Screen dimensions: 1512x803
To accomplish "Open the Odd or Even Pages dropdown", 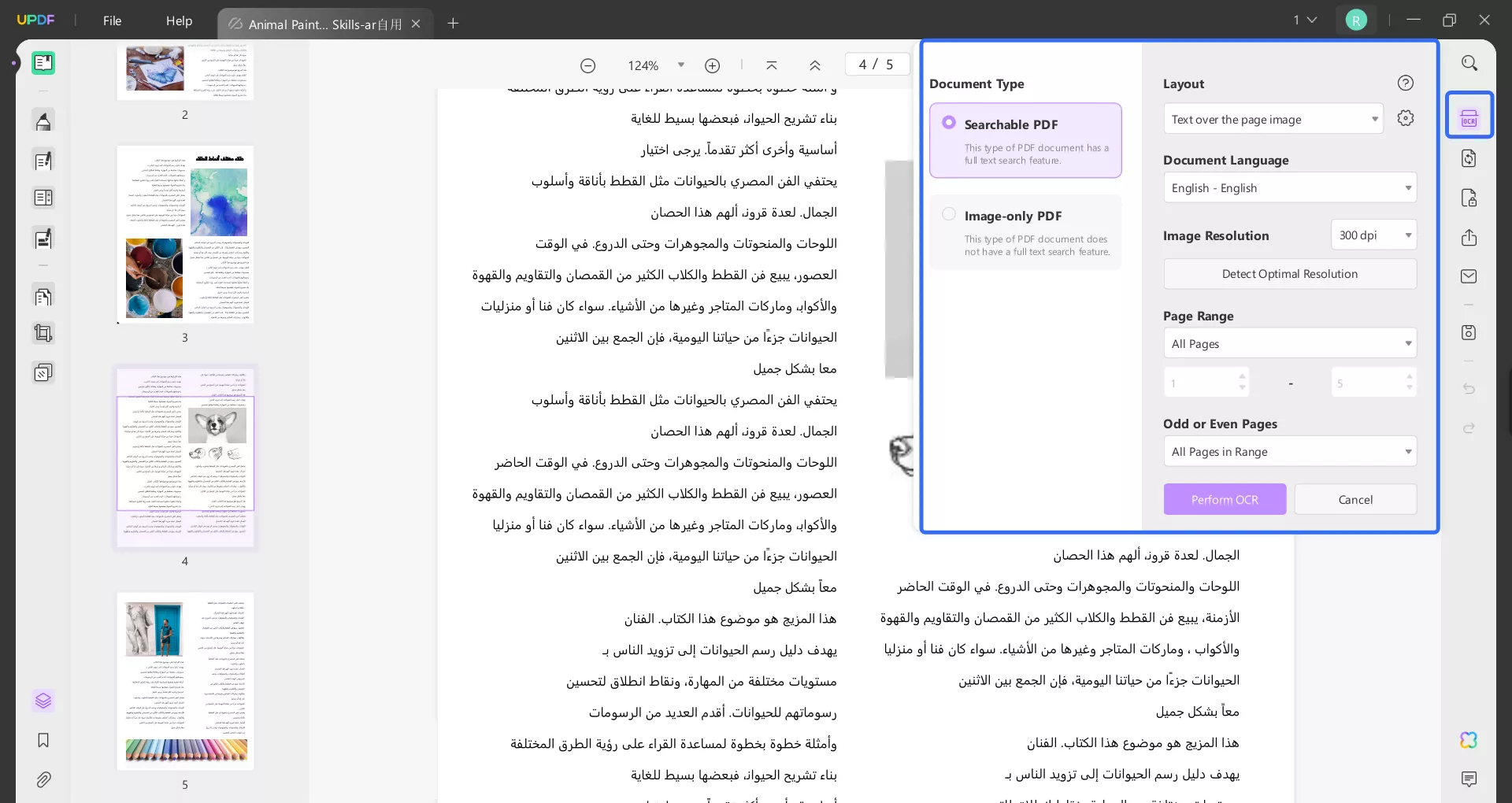I will pos(1289,451).
